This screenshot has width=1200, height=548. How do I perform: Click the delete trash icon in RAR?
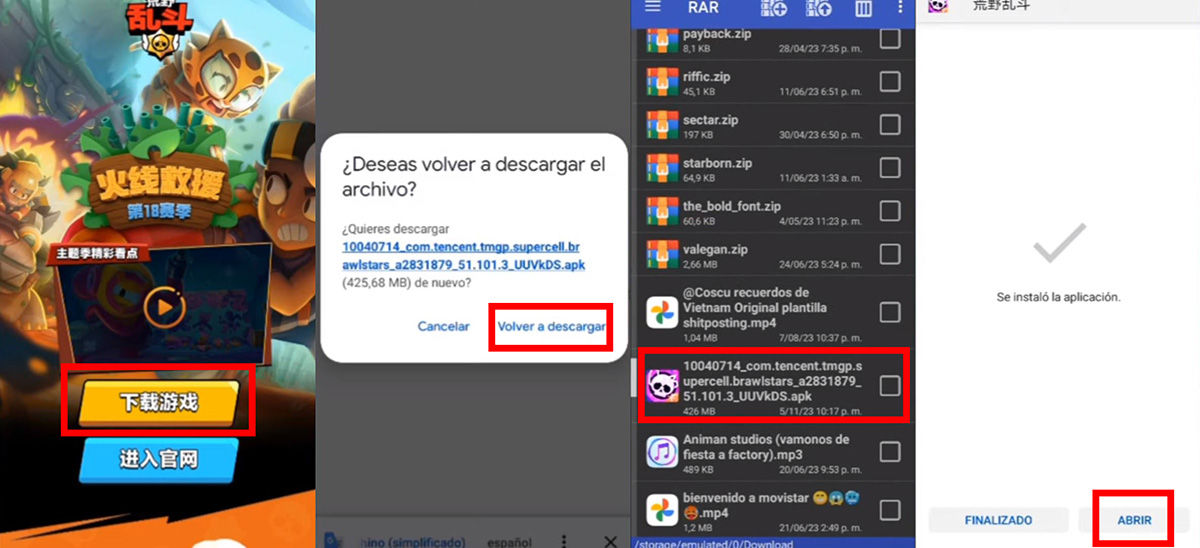(x=863, y=9)
